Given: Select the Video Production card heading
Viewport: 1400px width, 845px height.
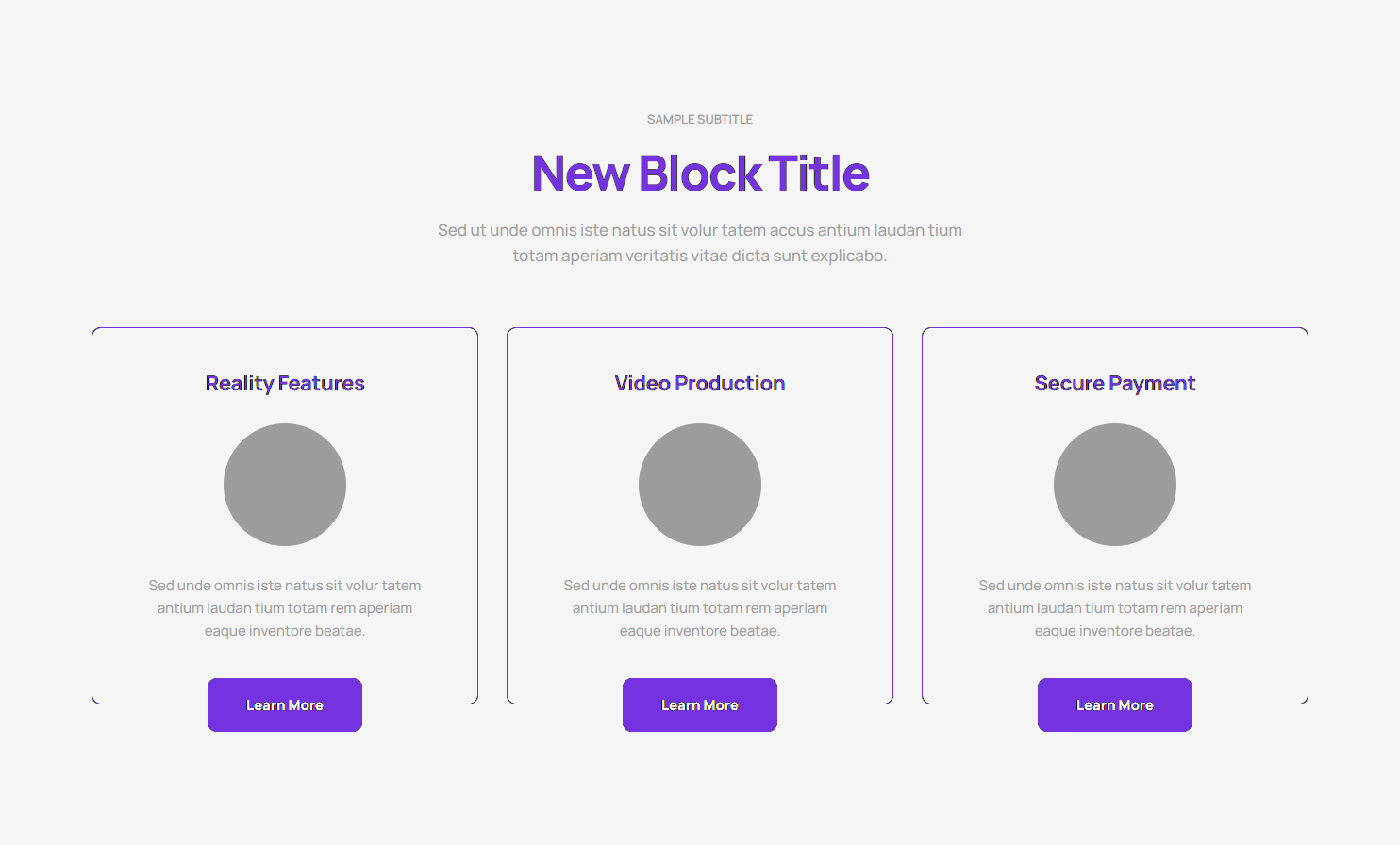Looking at the screenshot, I should (x=700, y=383).
